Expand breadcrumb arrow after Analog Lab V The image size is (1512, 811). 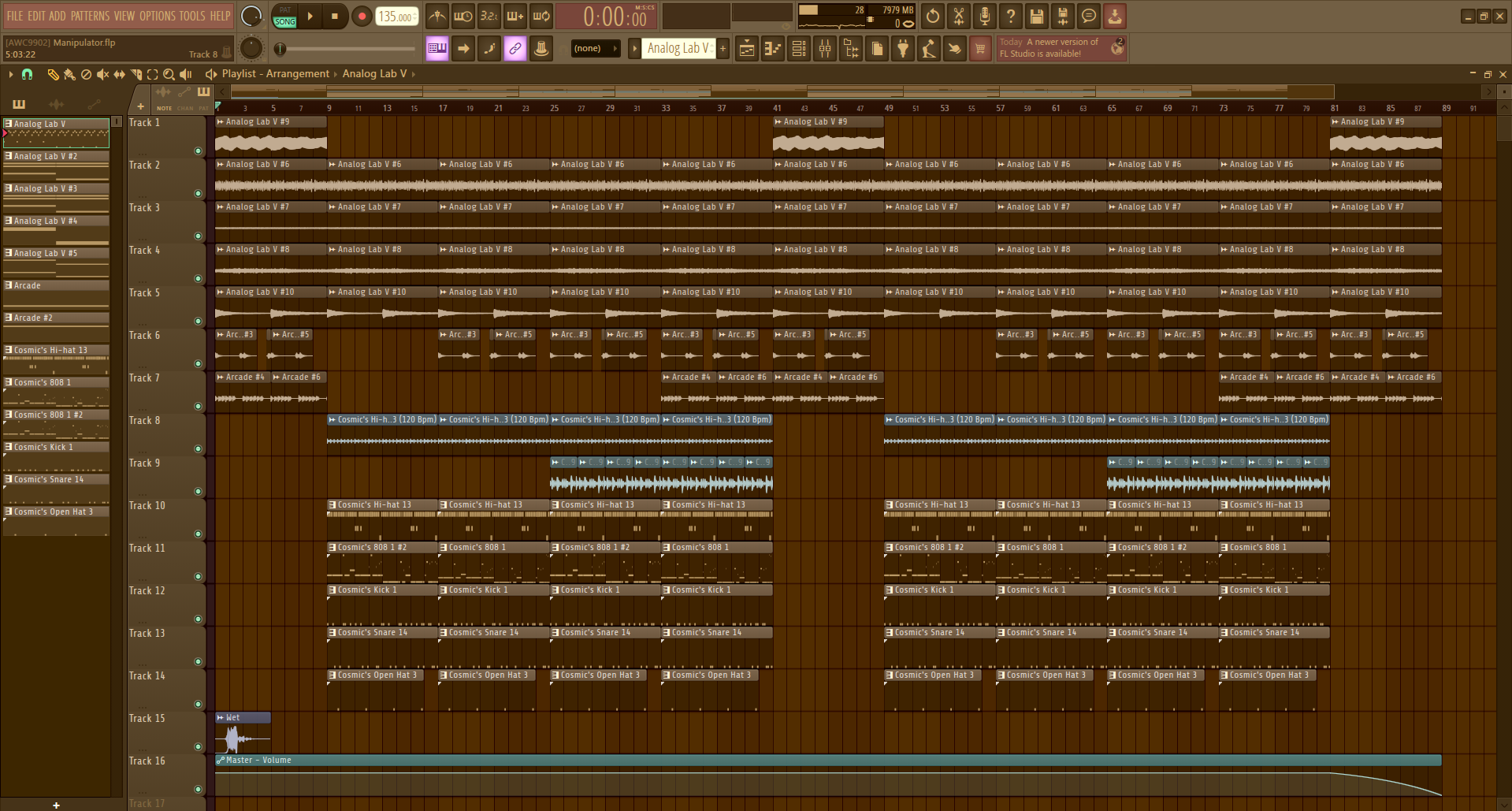pyautogui.click(x=413, y=74)
